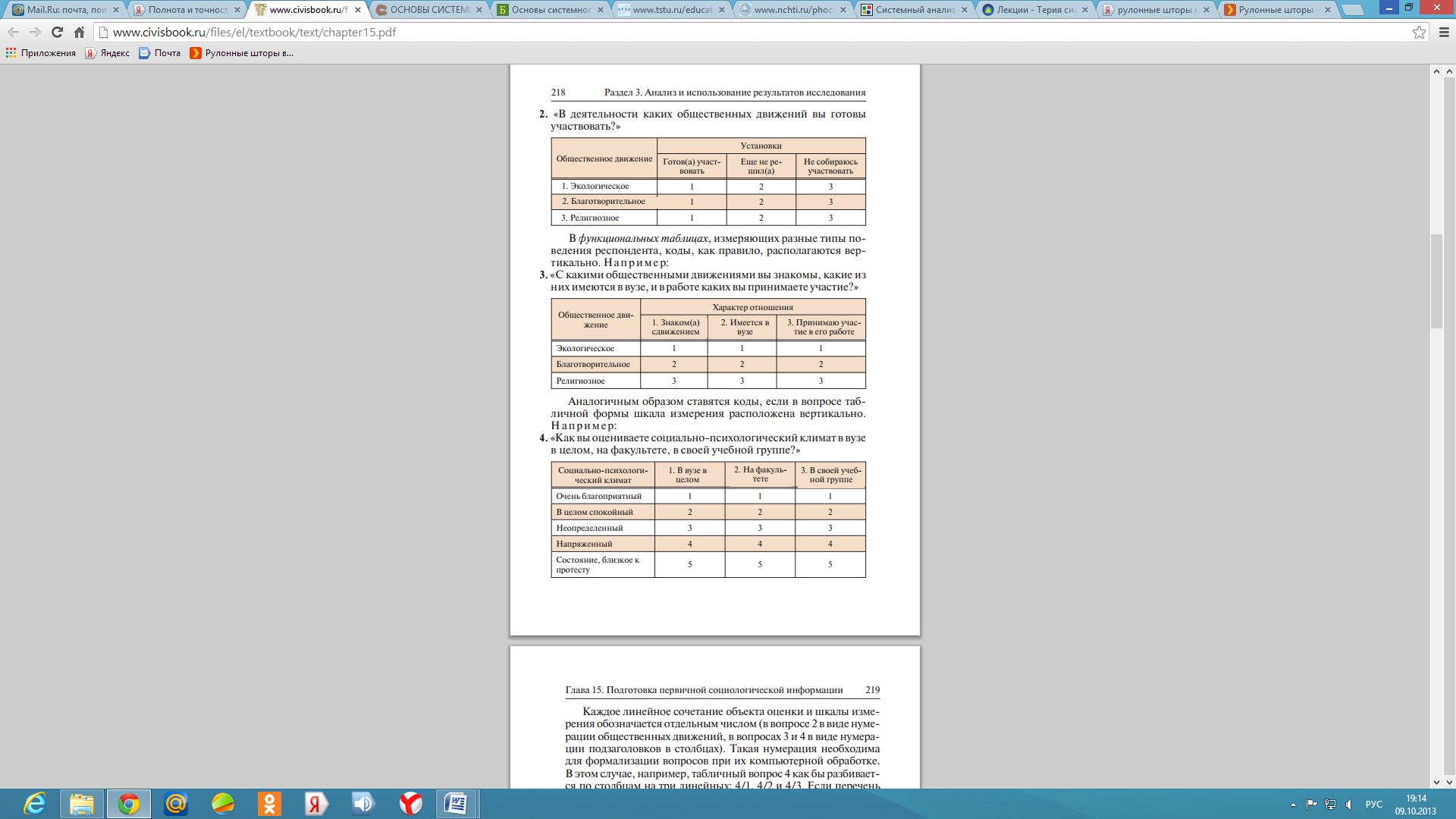Open a new tab button
This screenshot has height=819, width=1456.
[1353, 11]
